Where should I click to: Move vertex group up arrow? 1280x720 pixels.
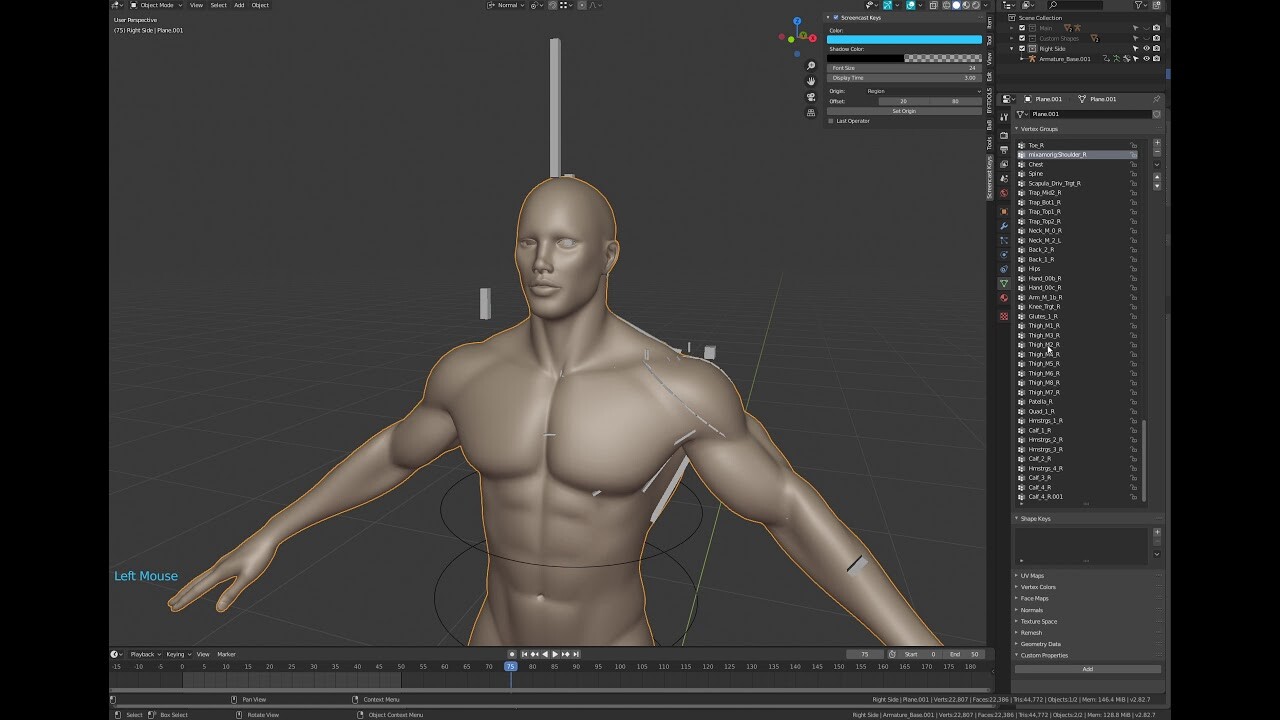1157,177
